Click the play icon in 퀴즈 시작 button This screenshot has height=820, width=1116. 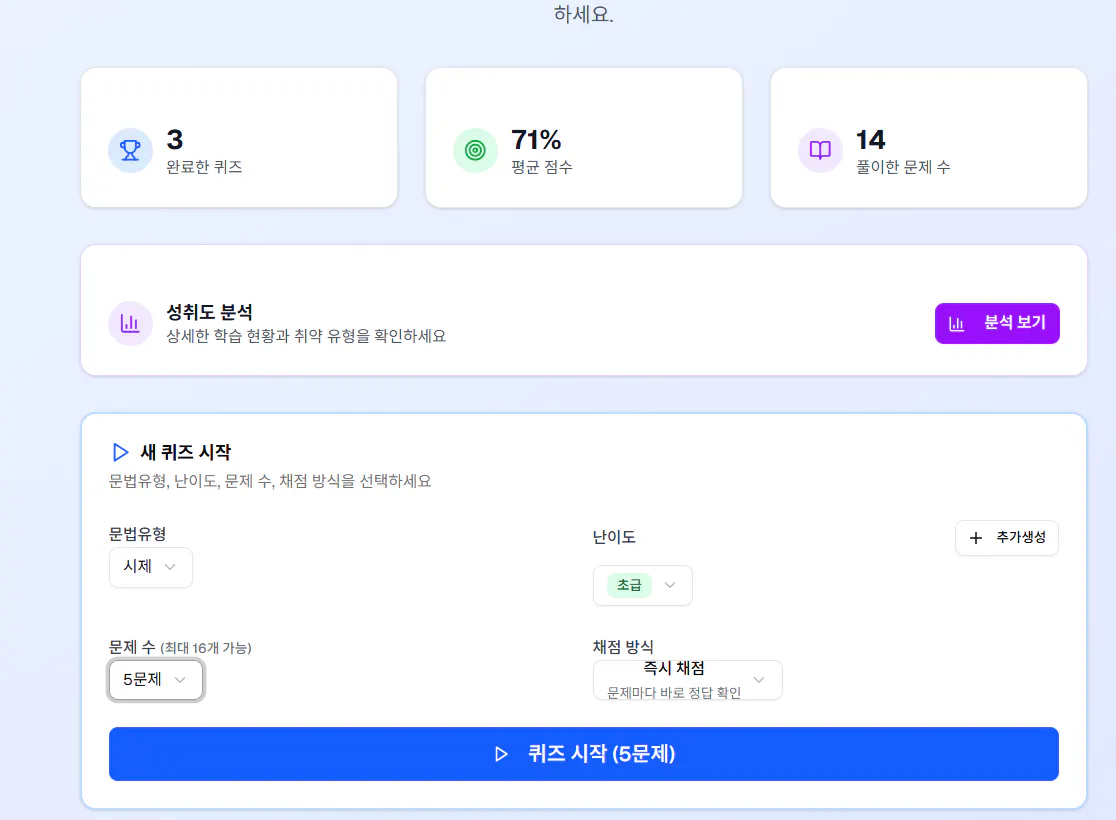click(x=501, y=754)
